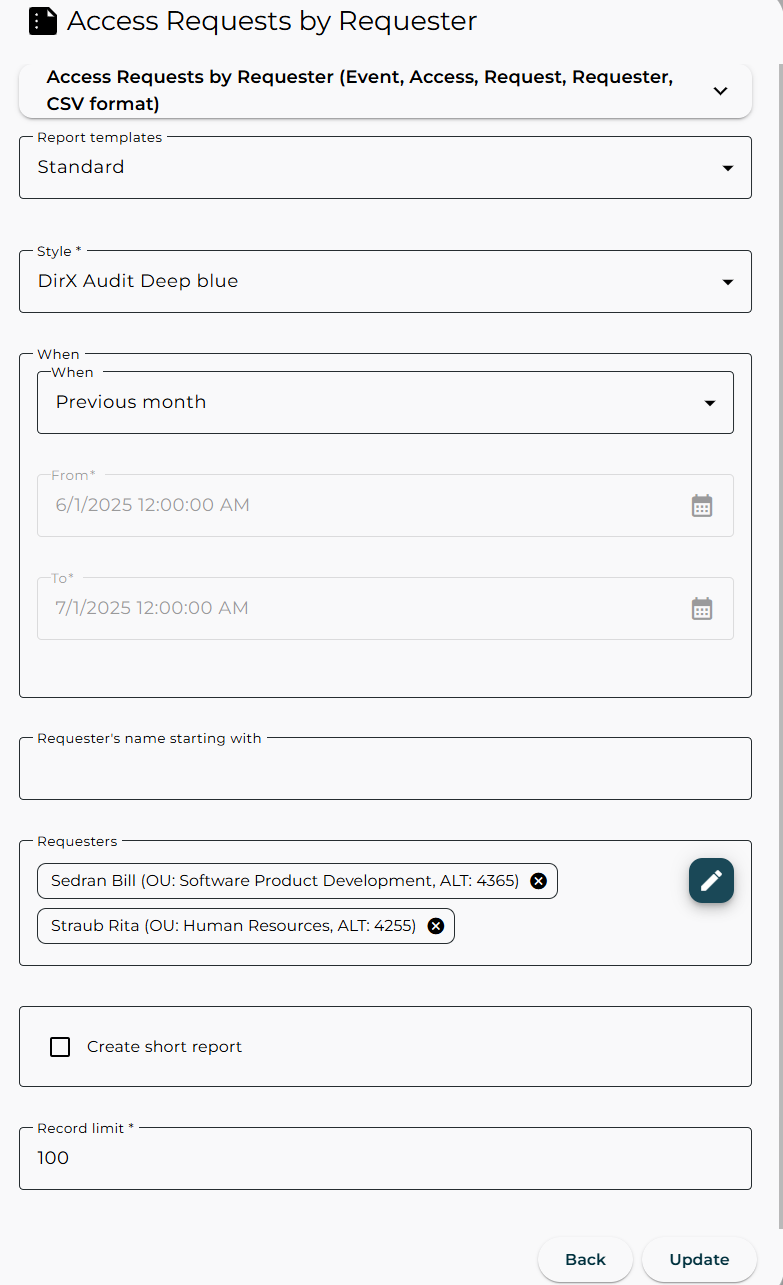Remove Sedran Bill from the Requesters list
The image size is (783, 1285).
click(539, 881)
